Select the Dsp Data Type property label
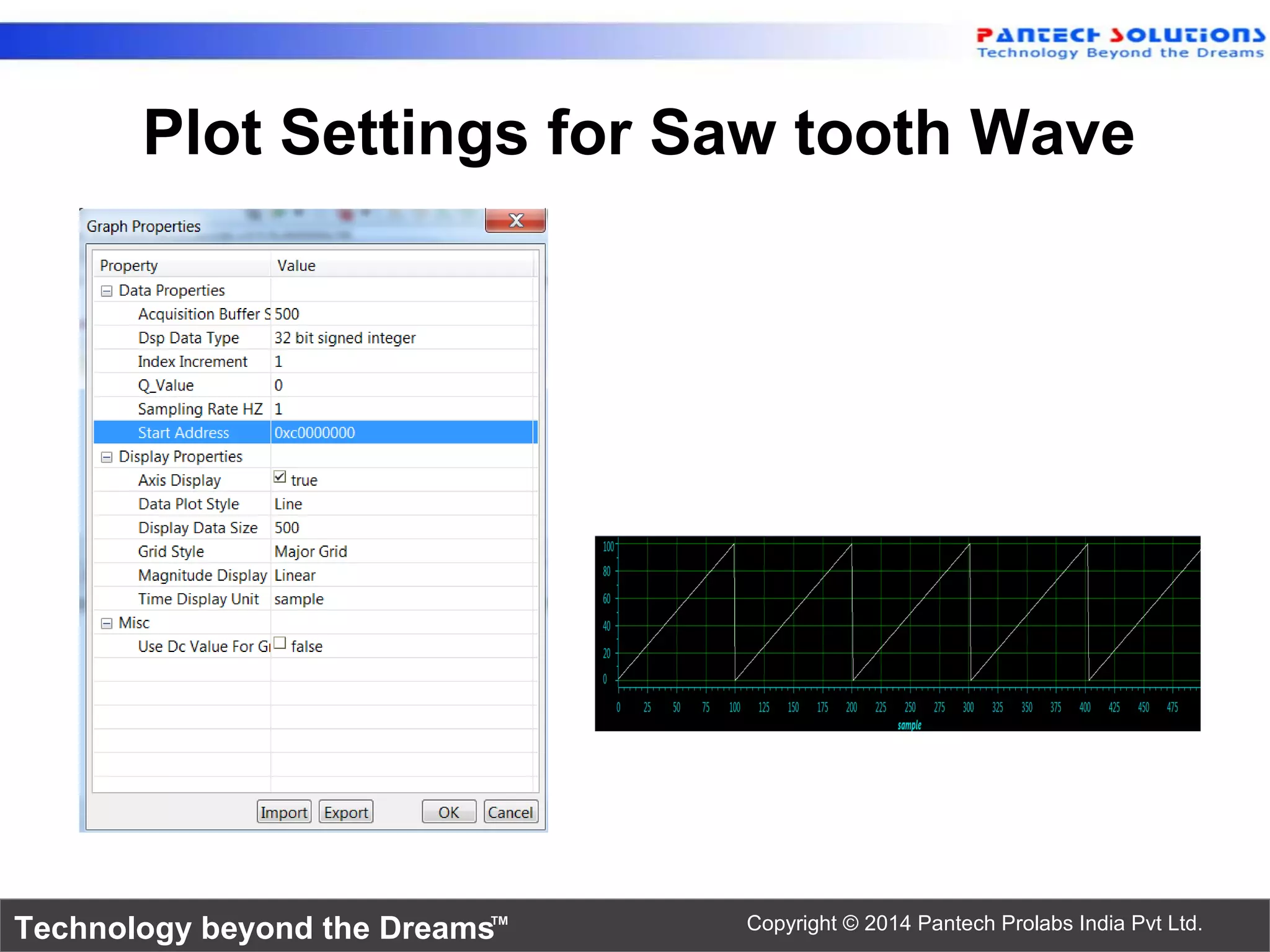 189,338
